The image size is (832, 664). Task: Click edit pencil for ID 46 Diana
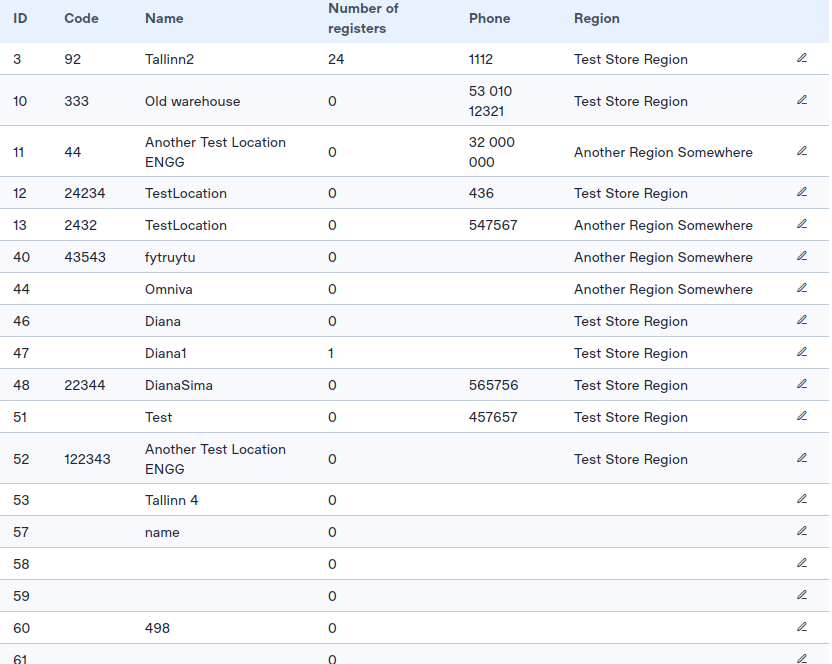[x=801, y=320]
